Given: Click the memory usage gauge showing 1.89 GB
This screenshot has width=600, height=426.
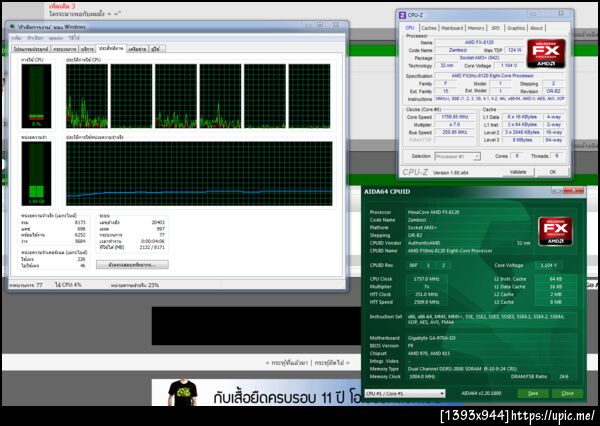Looking at the screenshot, I should pos(36,174).
